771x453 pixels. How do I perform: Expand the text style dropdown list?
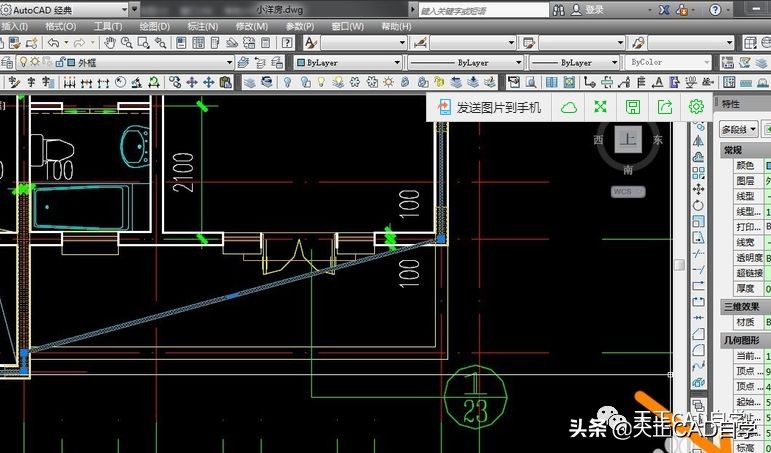point(402,43)
